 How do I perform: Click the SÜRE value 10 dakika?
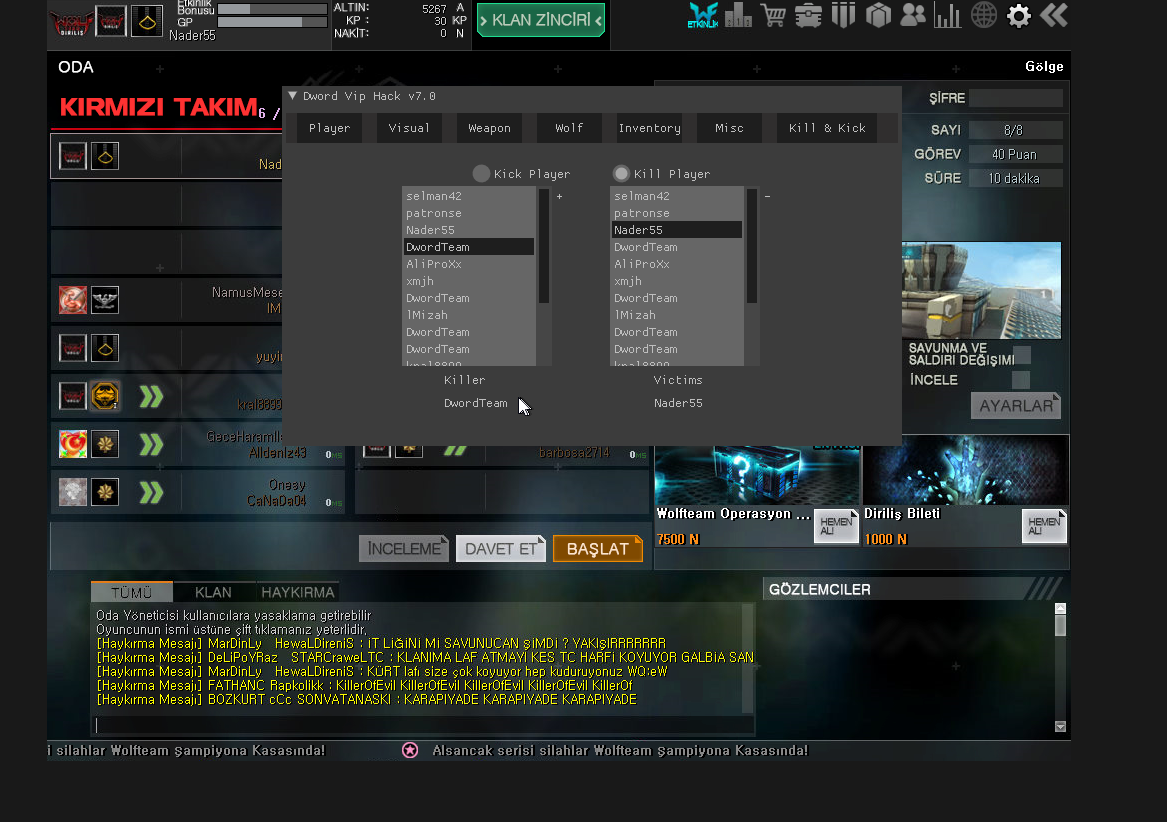(x=1016, y=179)
